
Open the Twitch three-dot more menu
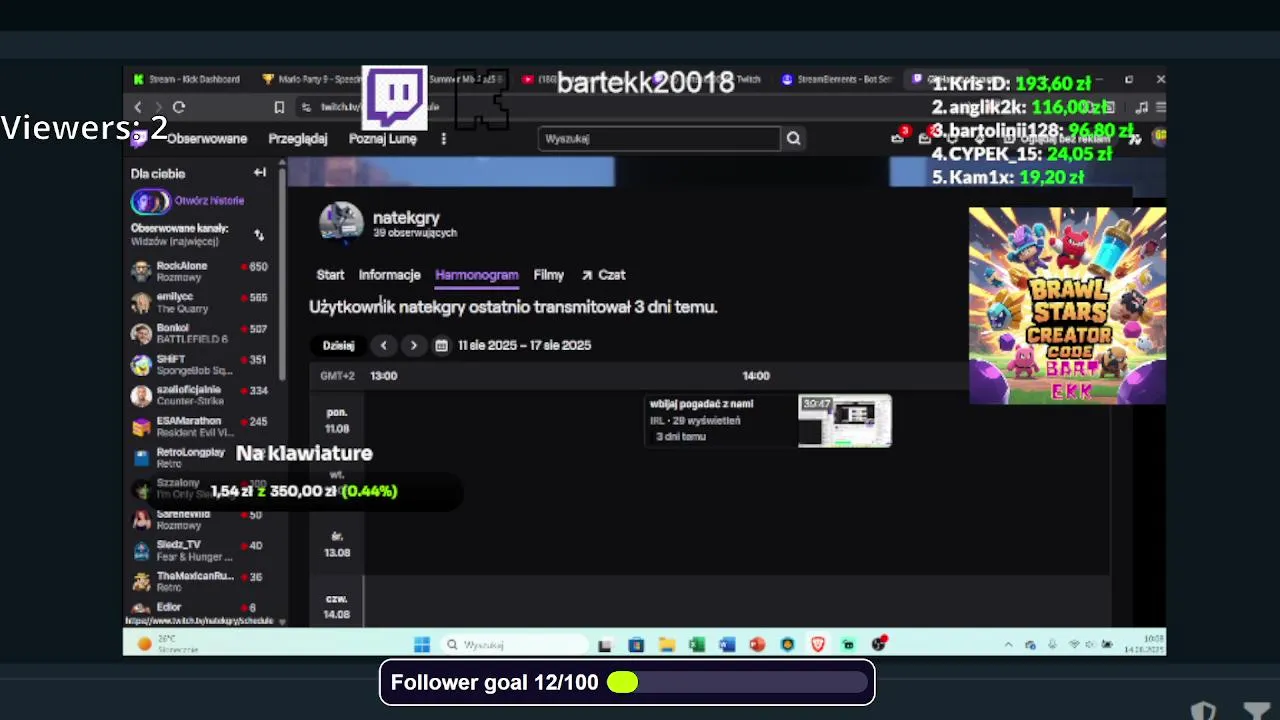(443, 139)
